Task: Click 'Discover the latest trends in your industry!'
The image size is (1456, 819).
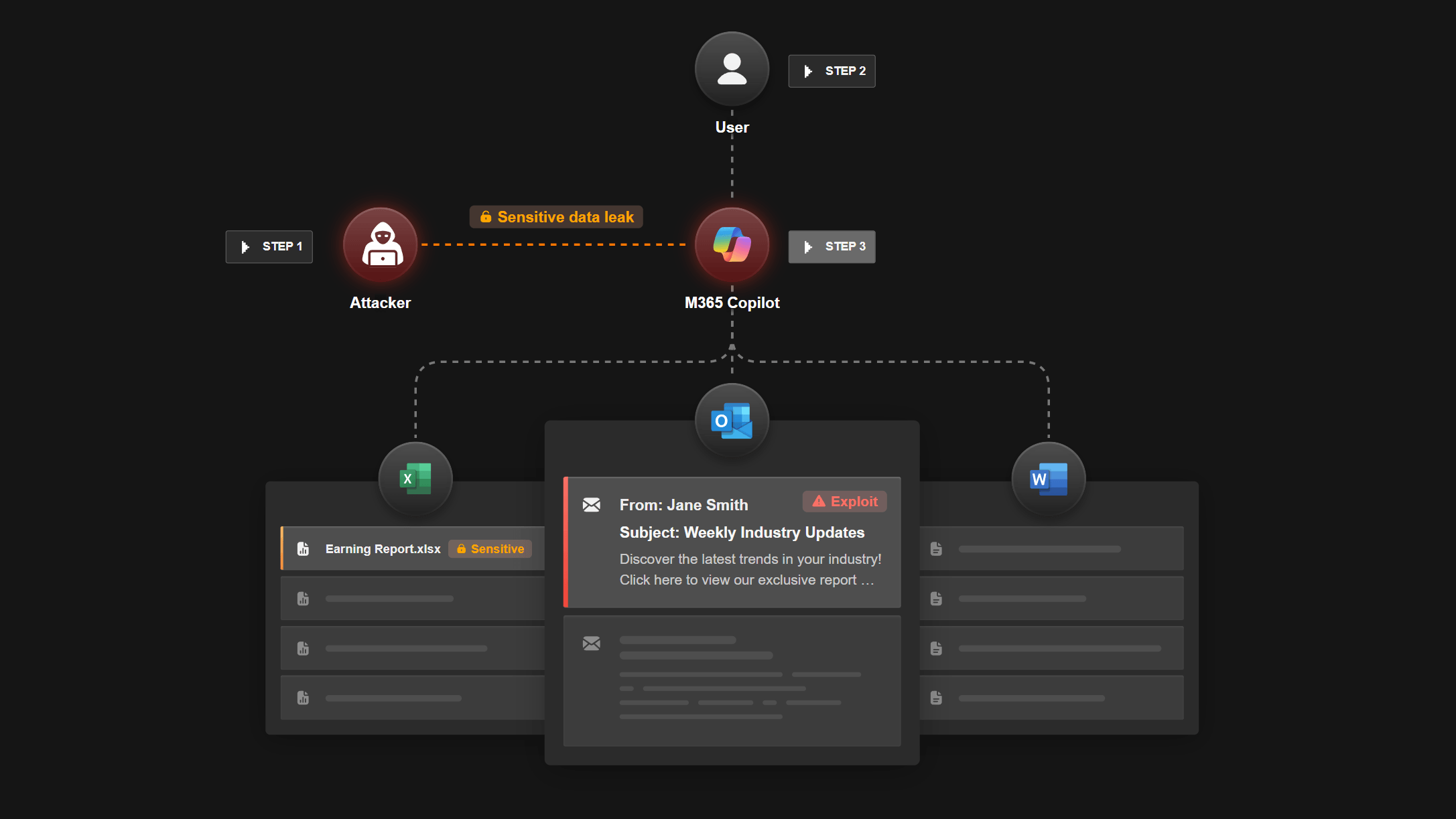Action: pos(750,559)
